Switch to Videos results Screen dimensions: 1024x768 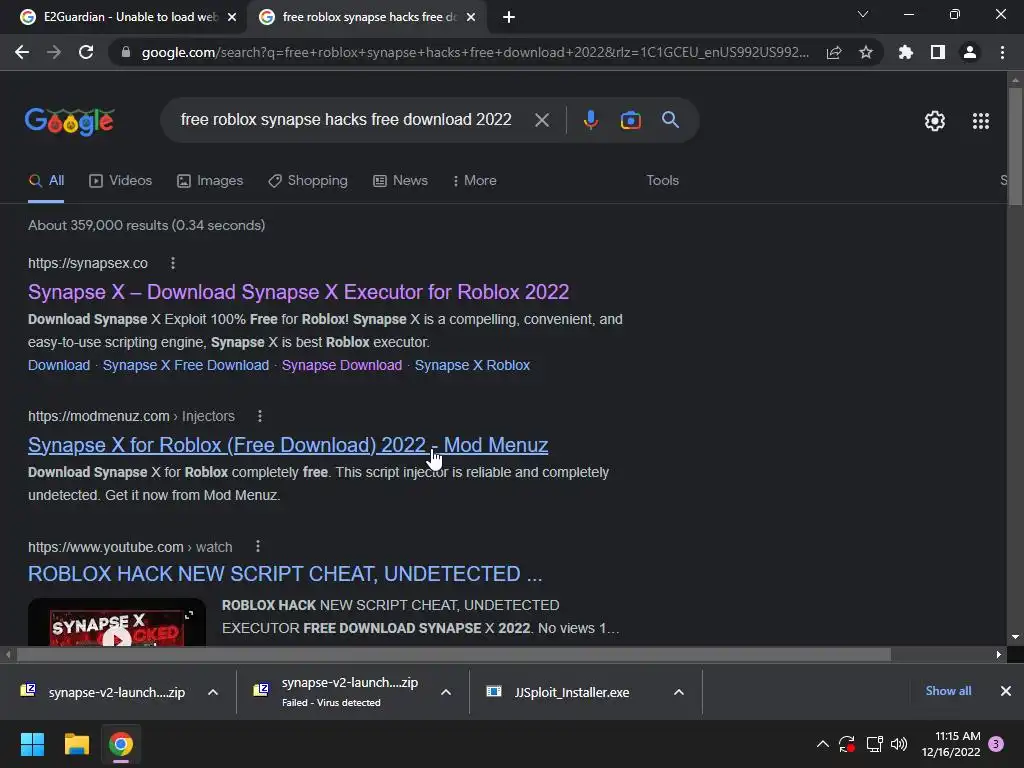(121, 180)
